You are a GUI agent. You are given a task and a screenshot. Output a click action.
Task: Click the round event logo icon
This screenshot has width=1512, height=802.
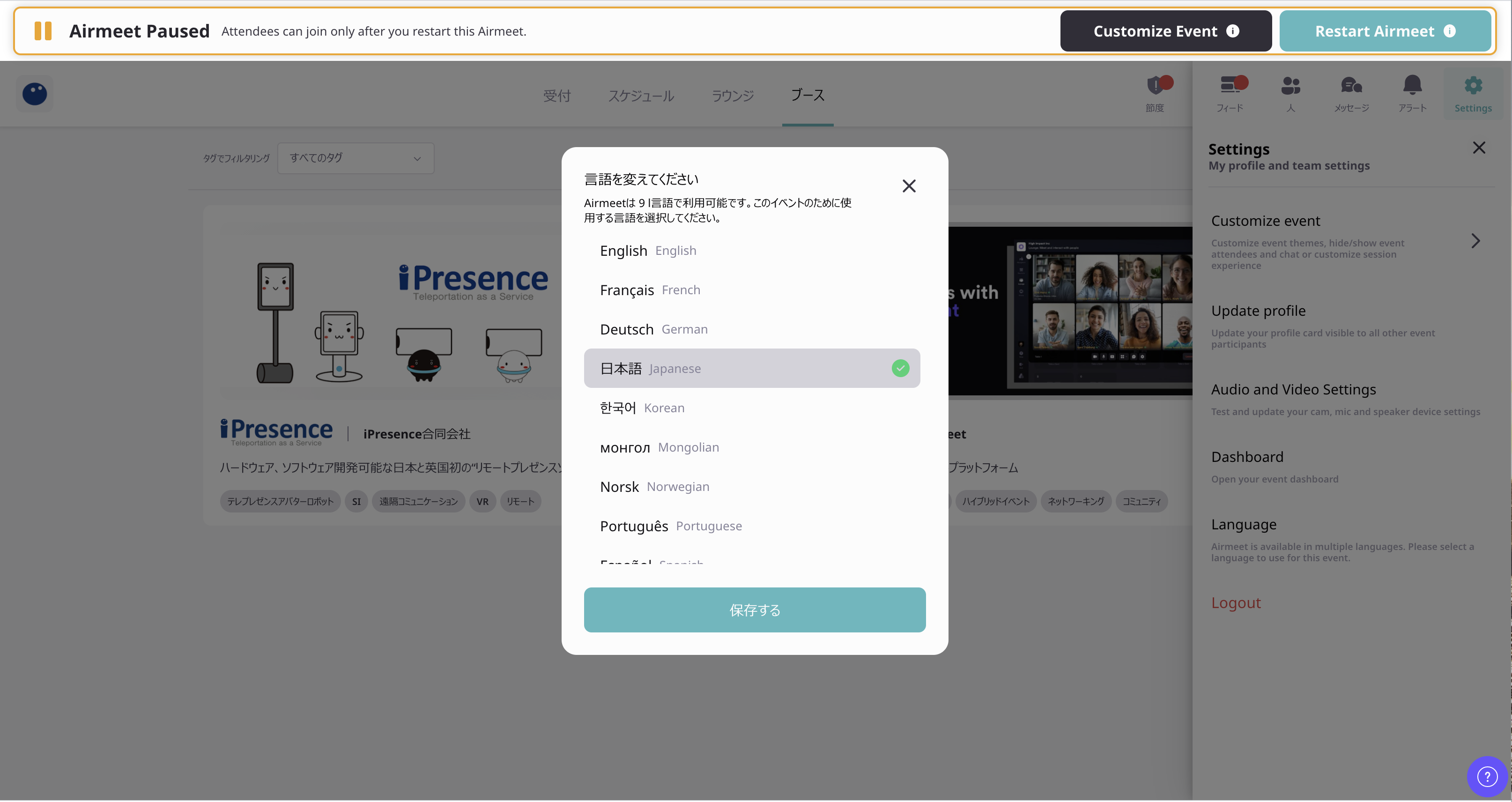point(35,94)
